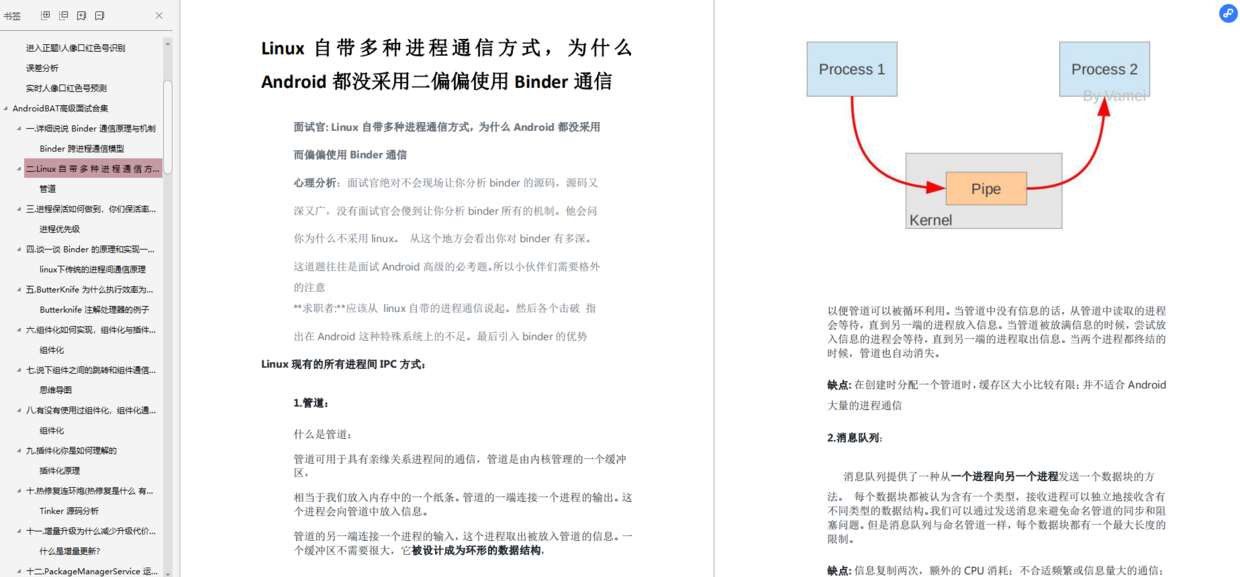The image size is (1240, 577).
Task: Open bookmark 进程优先级
Action: [60, 229]
